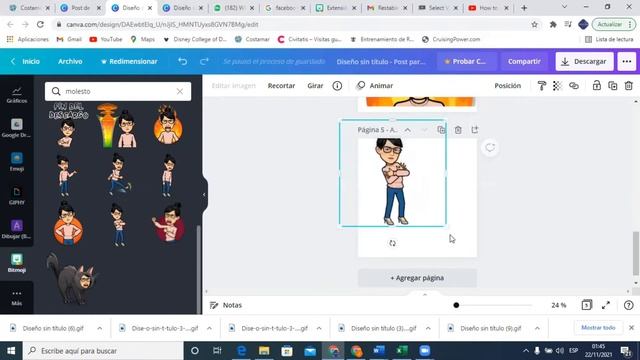
Task: Open the Emoji sidebar panel
Action: point(17,162)
